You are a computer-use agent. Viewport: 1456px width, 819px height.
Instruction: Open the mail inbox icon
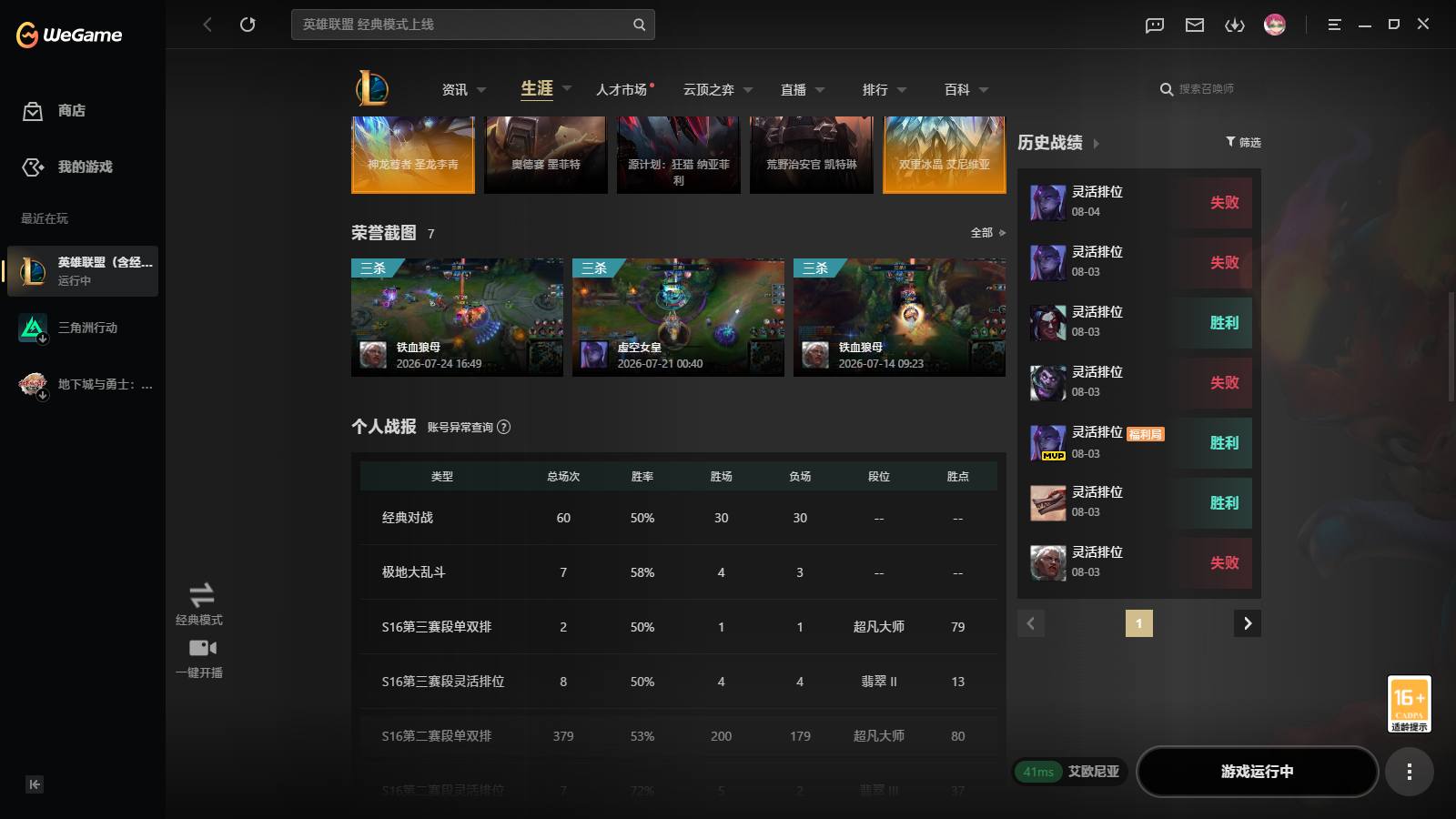tap(1195, 25)
